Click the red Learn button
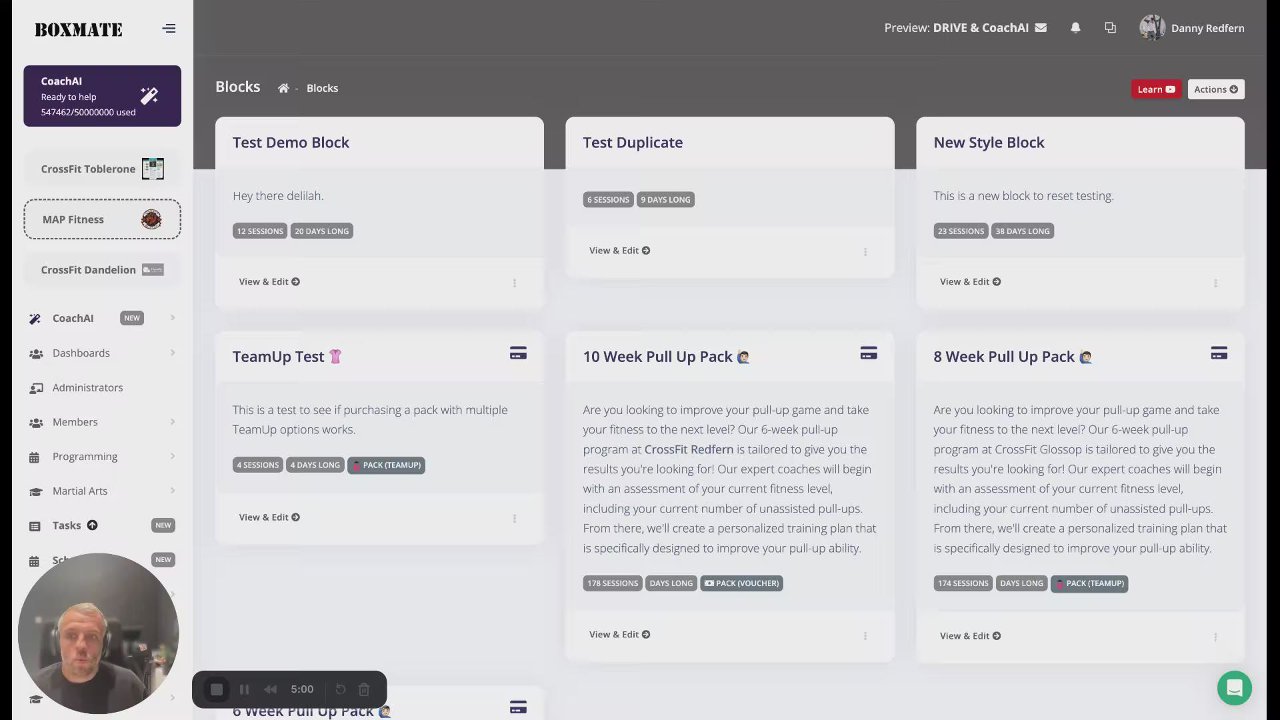Image resolution: width=1280 pixels, height=720 pixels. pos(1156,89)
